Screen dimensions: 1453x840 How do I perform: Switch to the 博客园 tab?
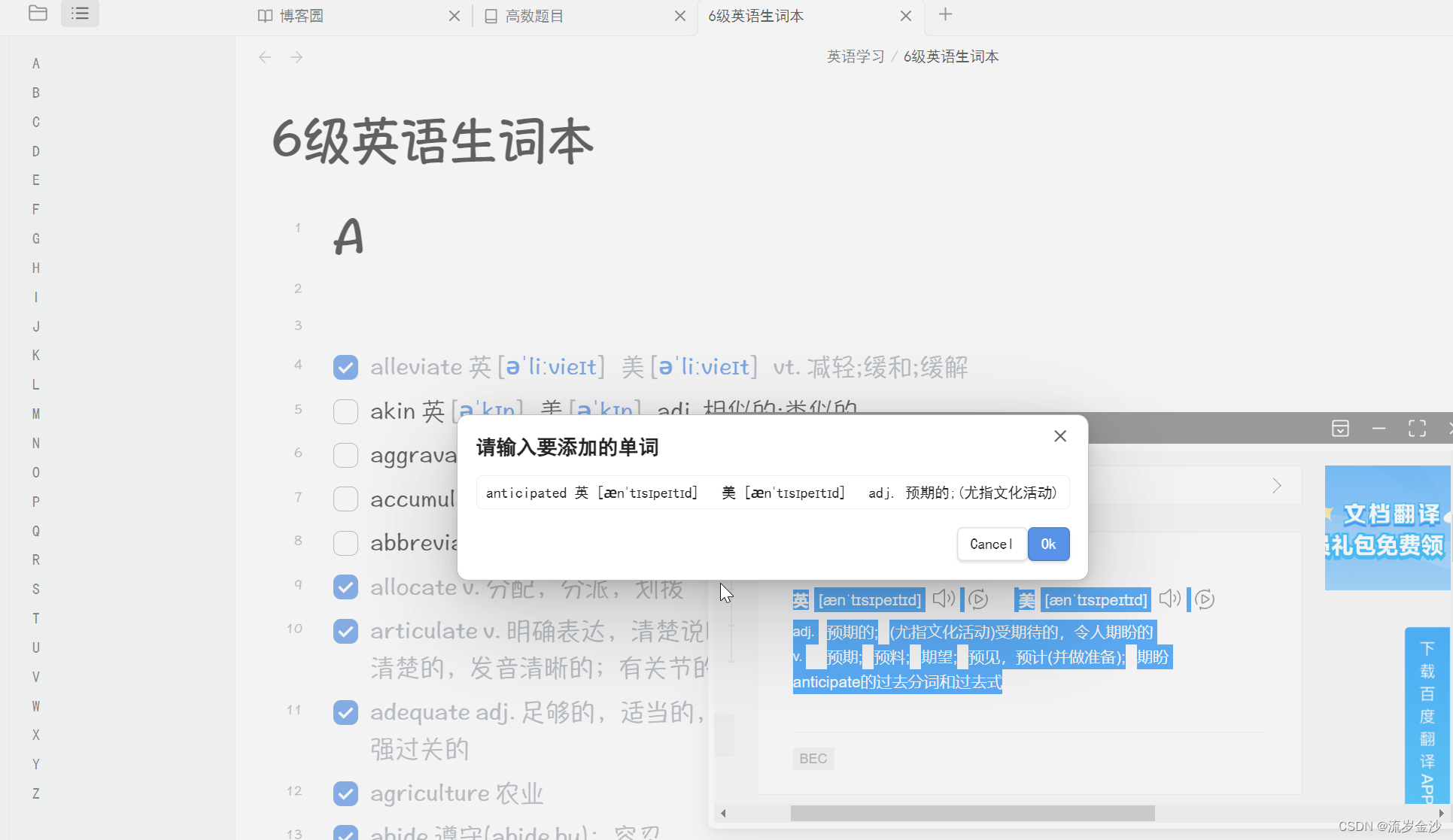click(x=301, y=16)
